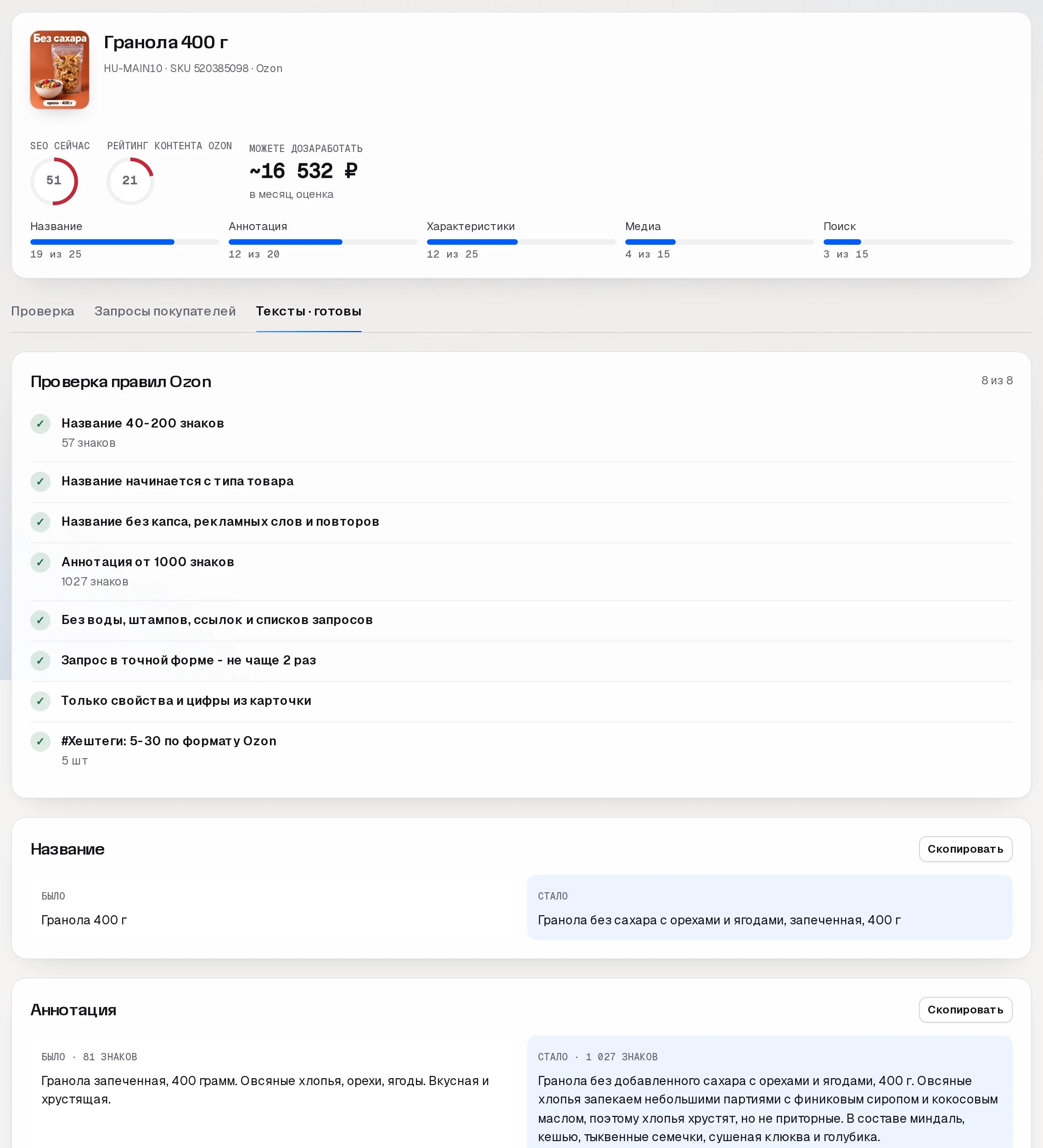
Task: Click the 8 из 8 counter
Action: coord(997,380)
